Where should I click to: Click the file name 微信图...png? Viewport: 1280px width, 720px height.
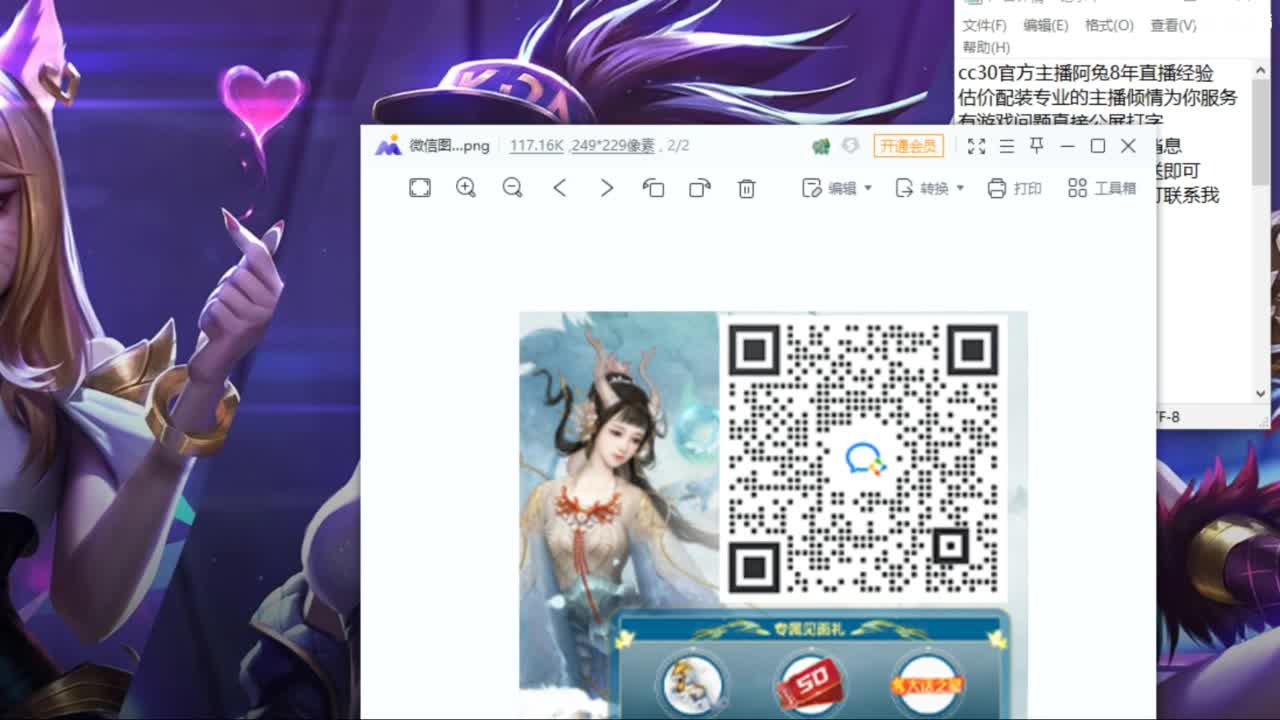tap(449, 146)
